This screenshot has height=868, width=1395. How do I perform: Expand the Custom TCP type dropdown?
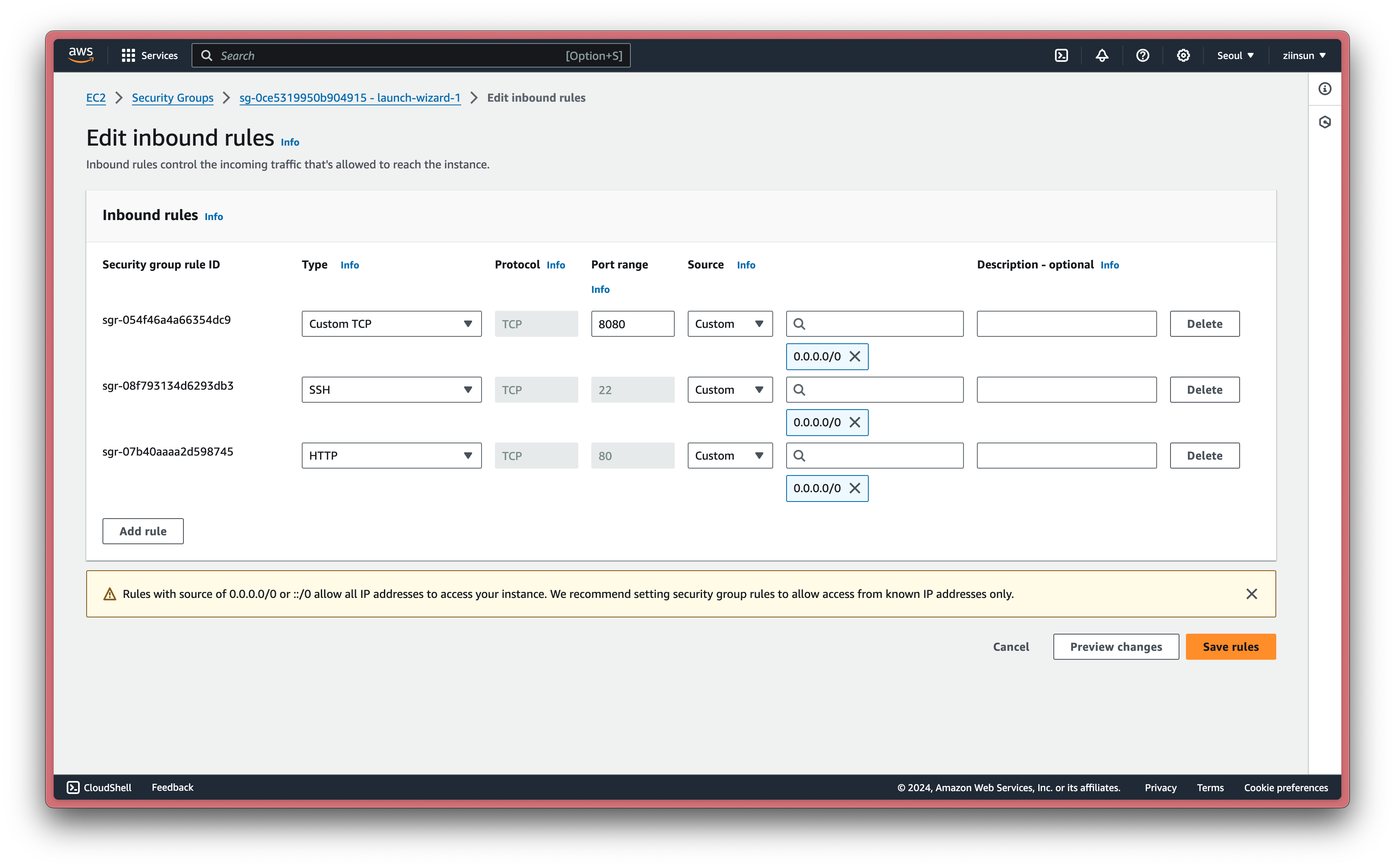pos(391,324)
